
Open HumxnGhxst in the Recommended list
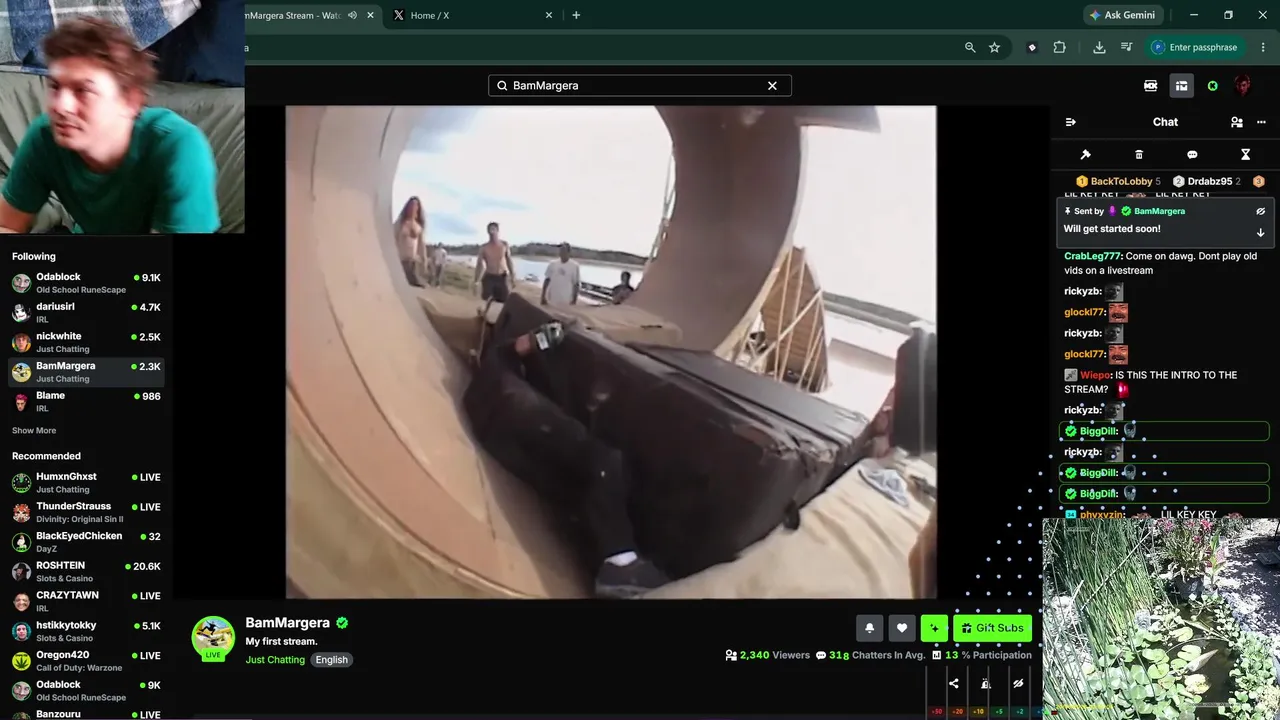tap(86, 483)
